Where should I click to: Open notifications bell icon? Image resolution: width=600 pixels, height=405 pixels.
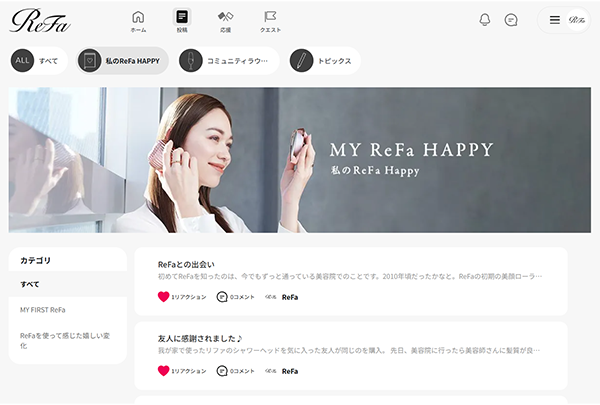coord(485,20)
